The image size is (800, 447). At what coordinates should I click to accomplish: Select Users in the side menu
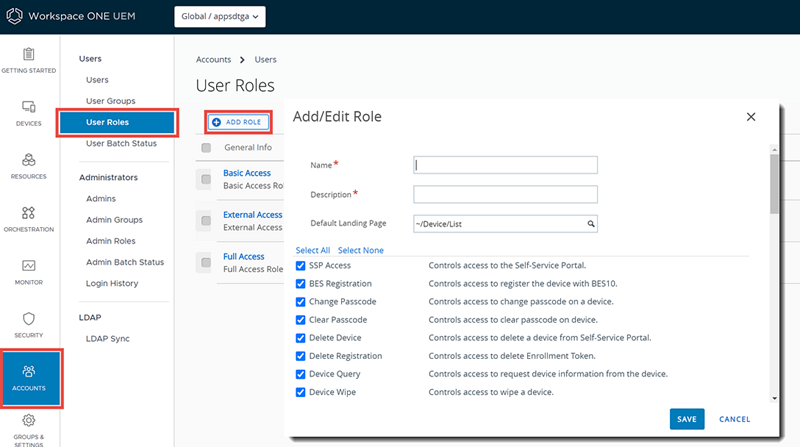(x=97, y=80)
